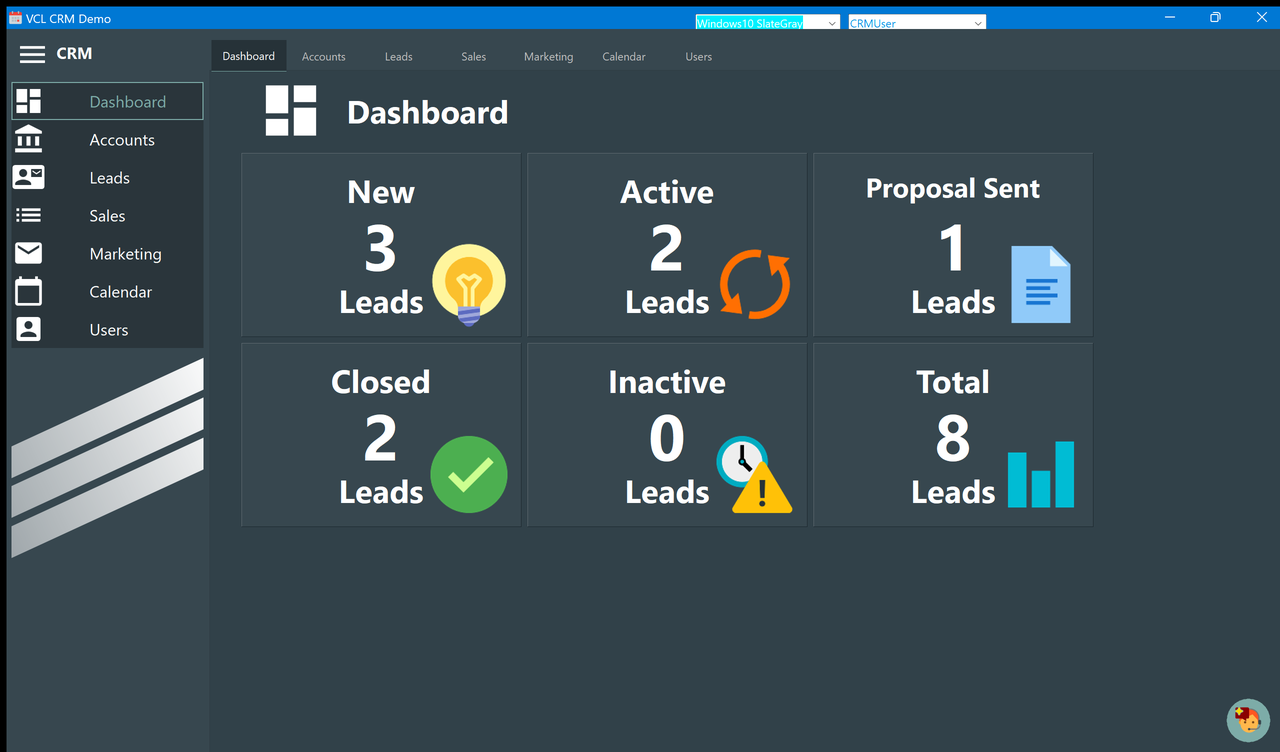
Task: Click the Dashboard grid icon in sidebar
Action: click(x=29, y=101)
